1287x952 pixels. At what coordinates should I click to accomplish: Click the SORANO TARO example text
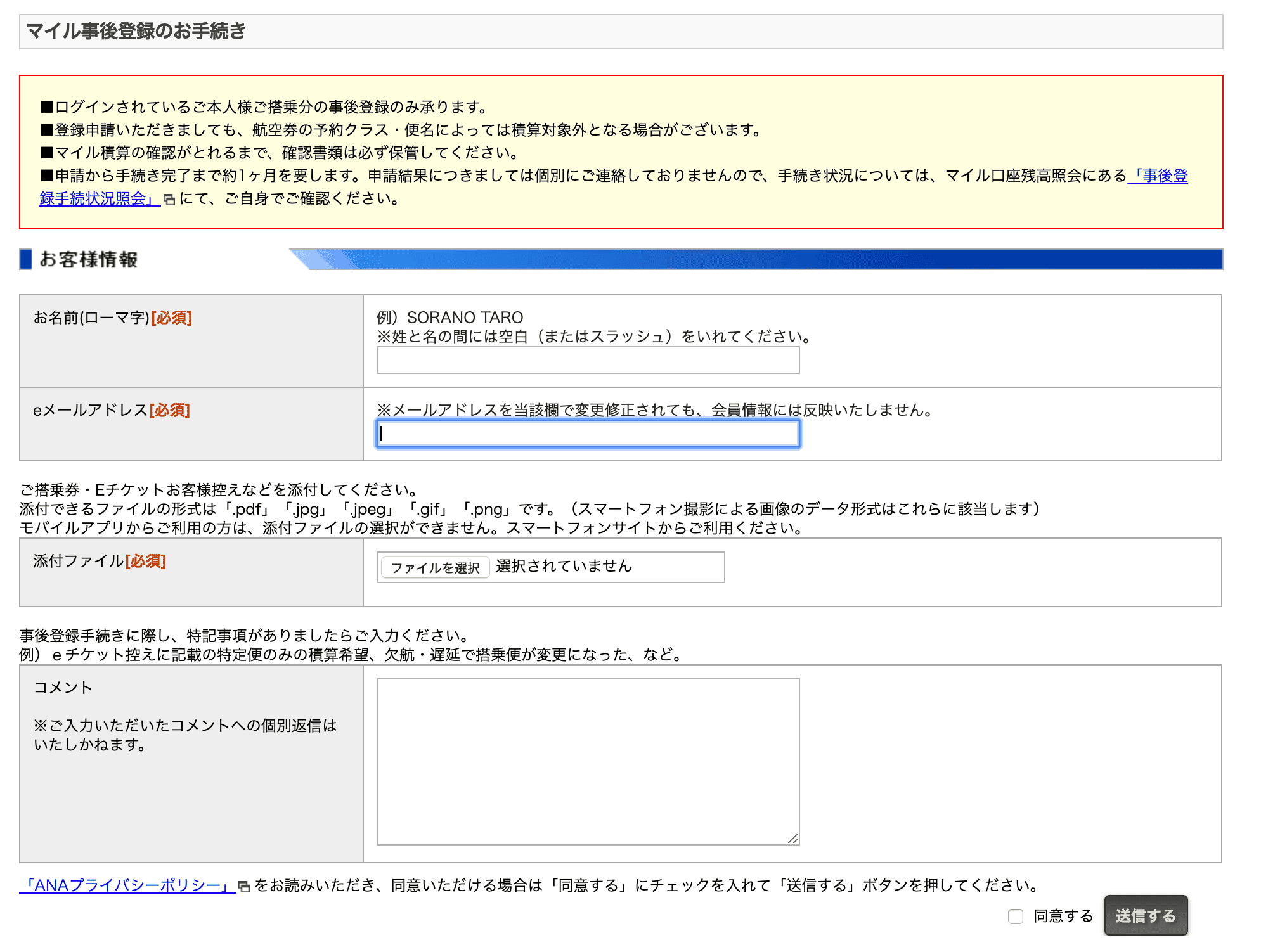(465, 318)
